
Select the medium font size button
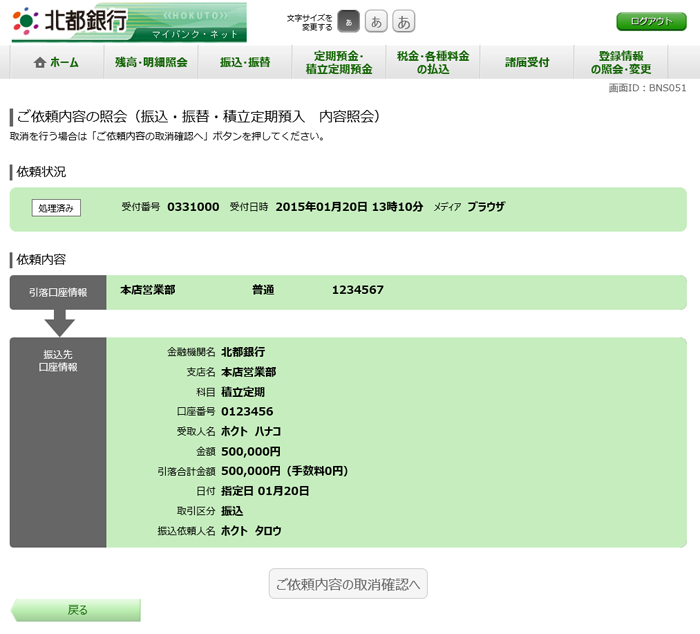pyautogui.click(x=376, y=22)
